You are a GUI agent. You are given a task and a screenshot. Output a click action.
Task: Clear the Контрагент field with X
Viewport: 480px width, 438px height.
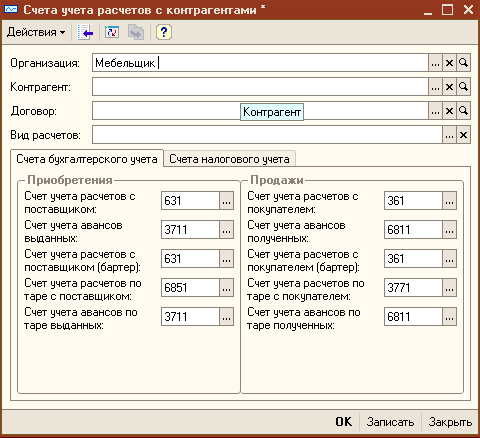[x=449, y=87]
